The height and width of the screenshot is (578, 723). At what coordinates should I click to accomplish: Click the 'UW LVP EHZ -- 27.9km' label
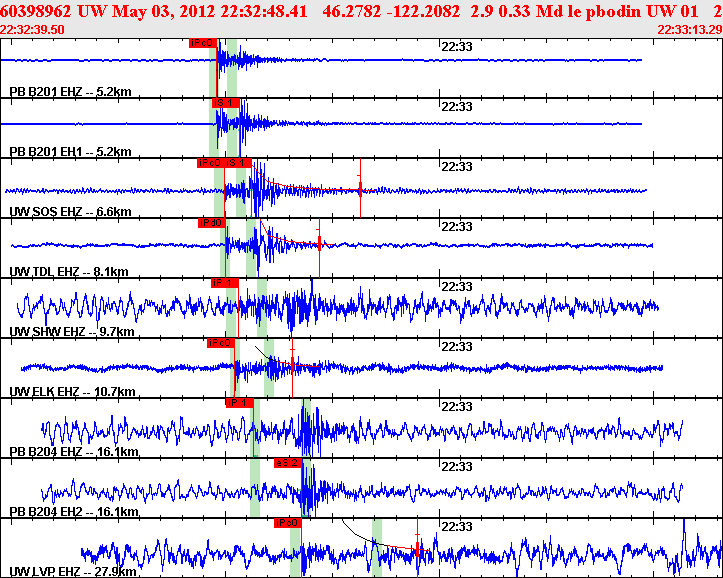coord(73,572)
